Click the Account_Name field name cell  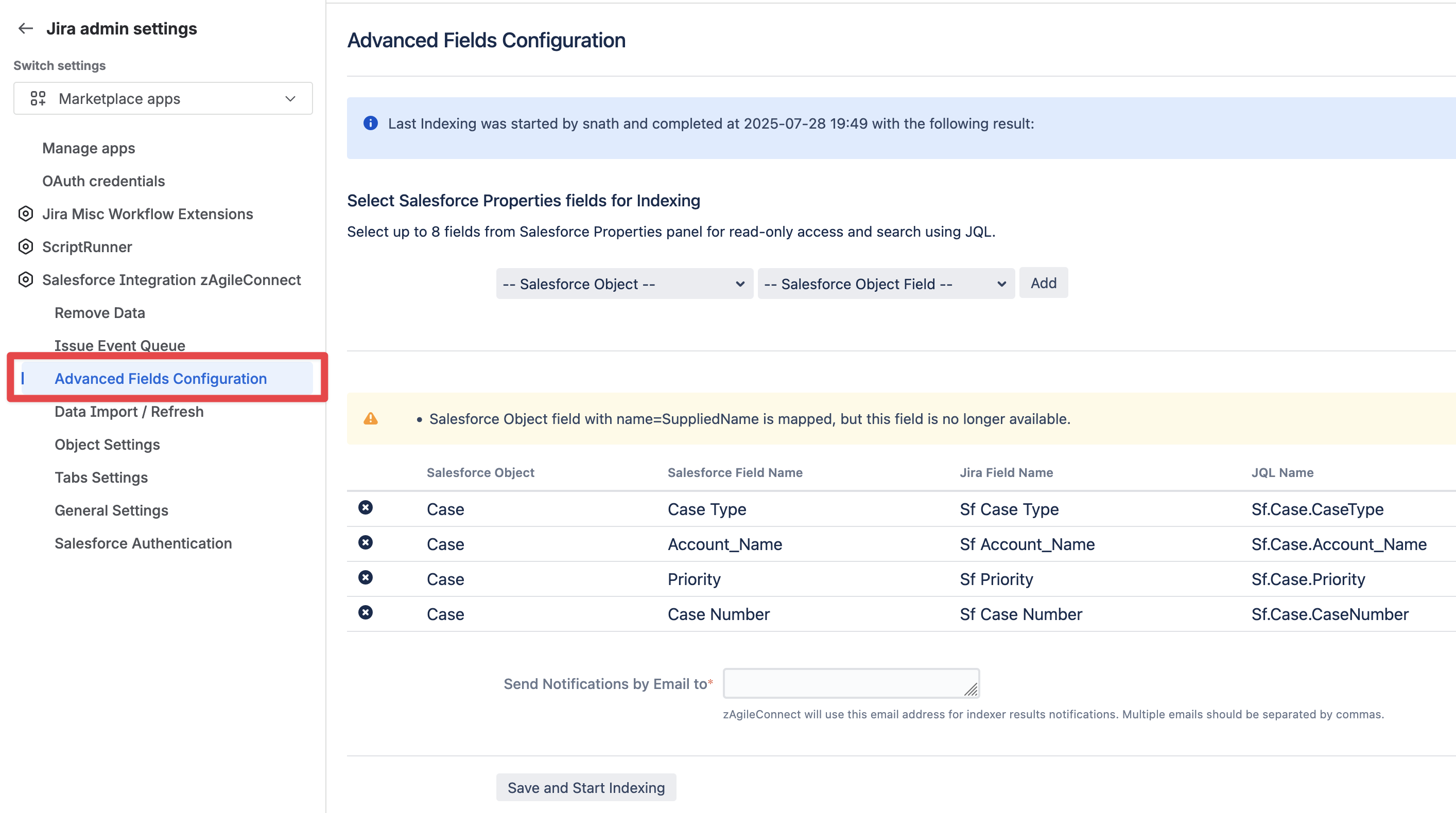(724, 544)
